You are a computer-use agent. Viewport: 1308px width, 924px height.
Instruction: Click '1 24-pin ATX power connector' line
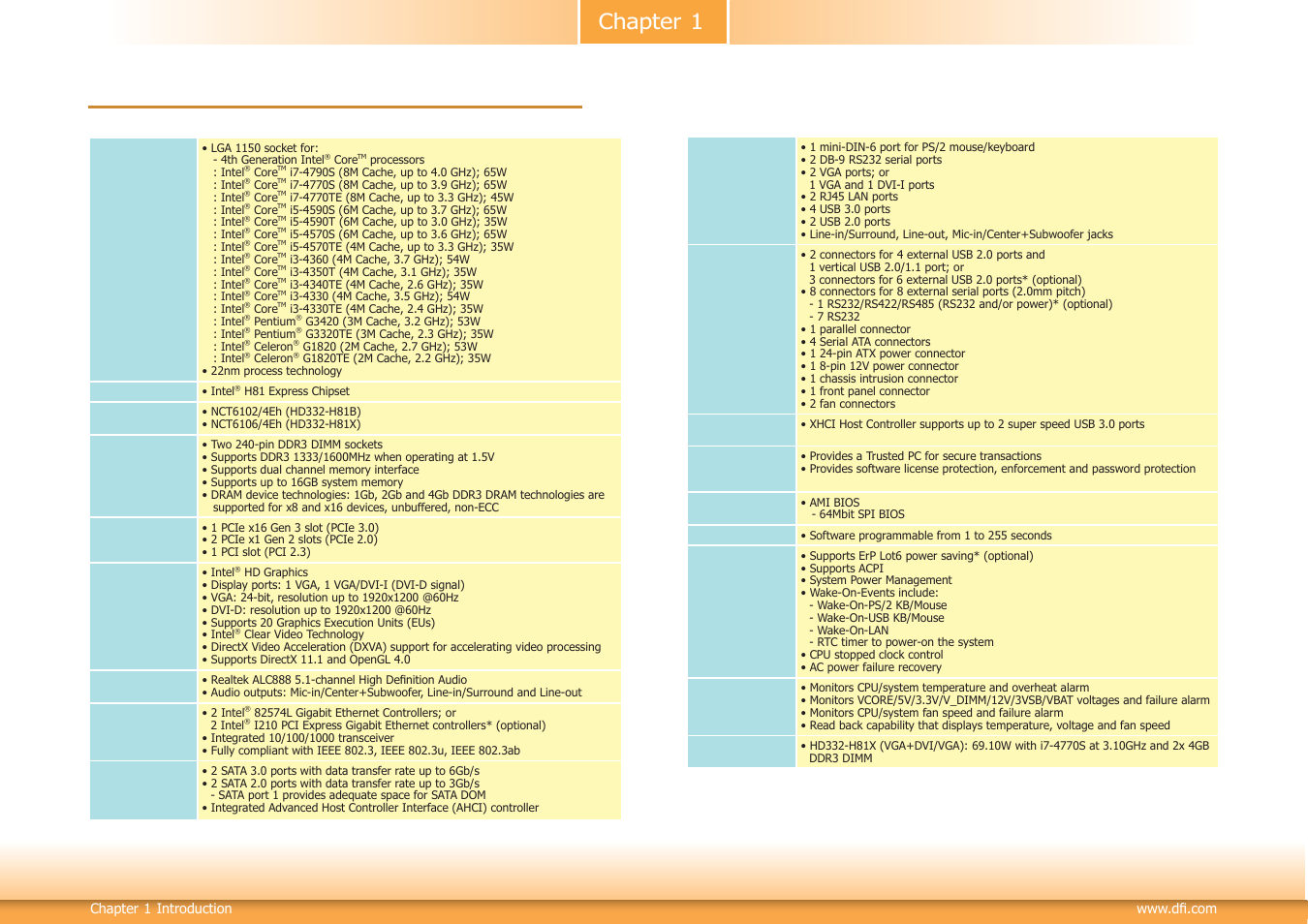883,354
